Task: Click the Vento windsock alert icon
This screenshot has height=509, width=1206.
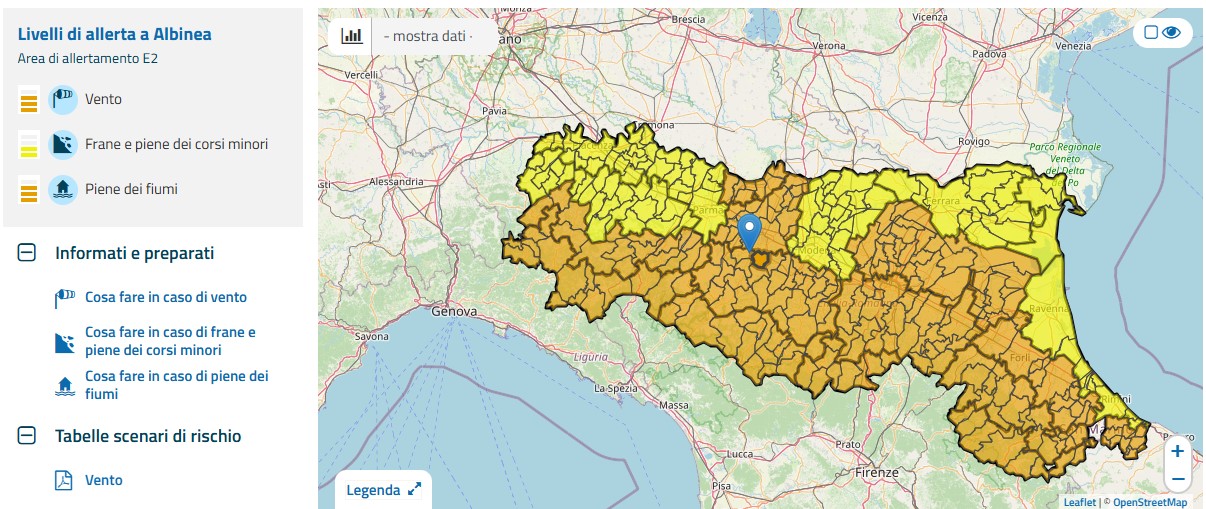Action: coord(63,99)
